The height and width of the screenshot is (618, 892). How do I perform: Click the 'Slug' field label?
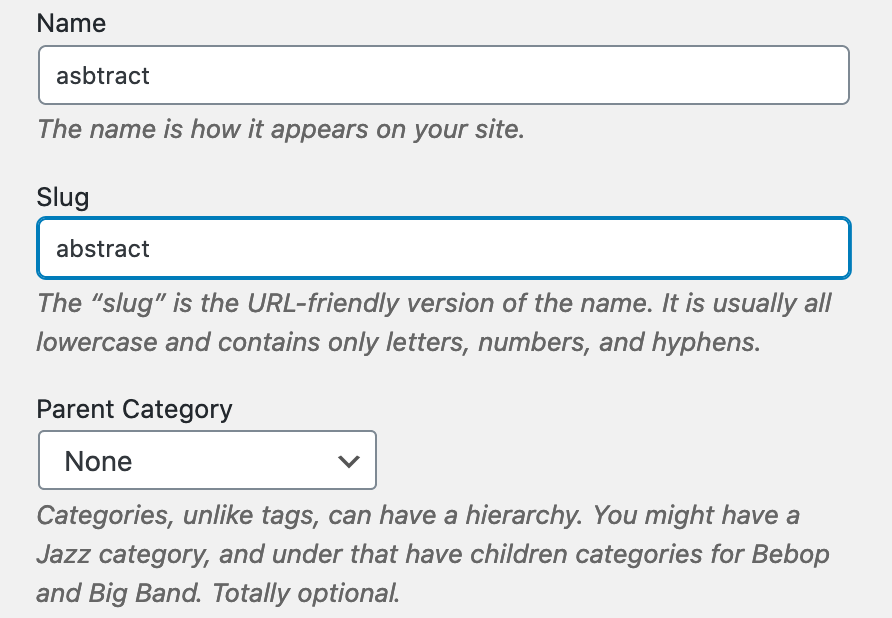[63, 197]
